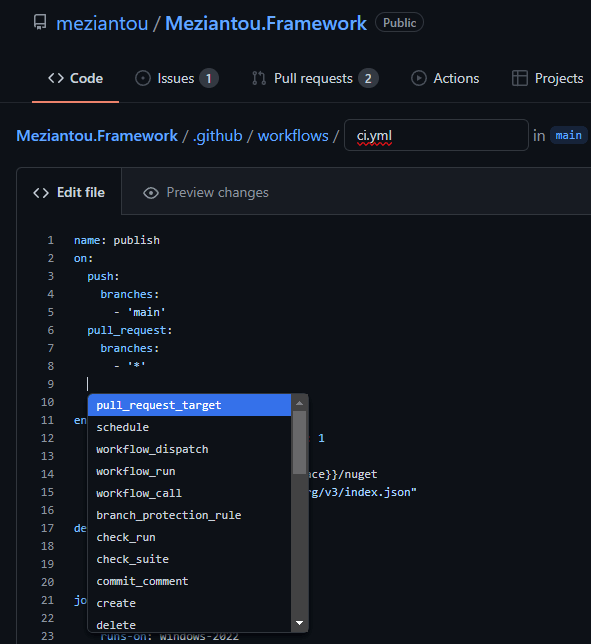591x644 pixels.
Task: Click the 'pull_request:' line in editor
Action: tap(130, 330)
